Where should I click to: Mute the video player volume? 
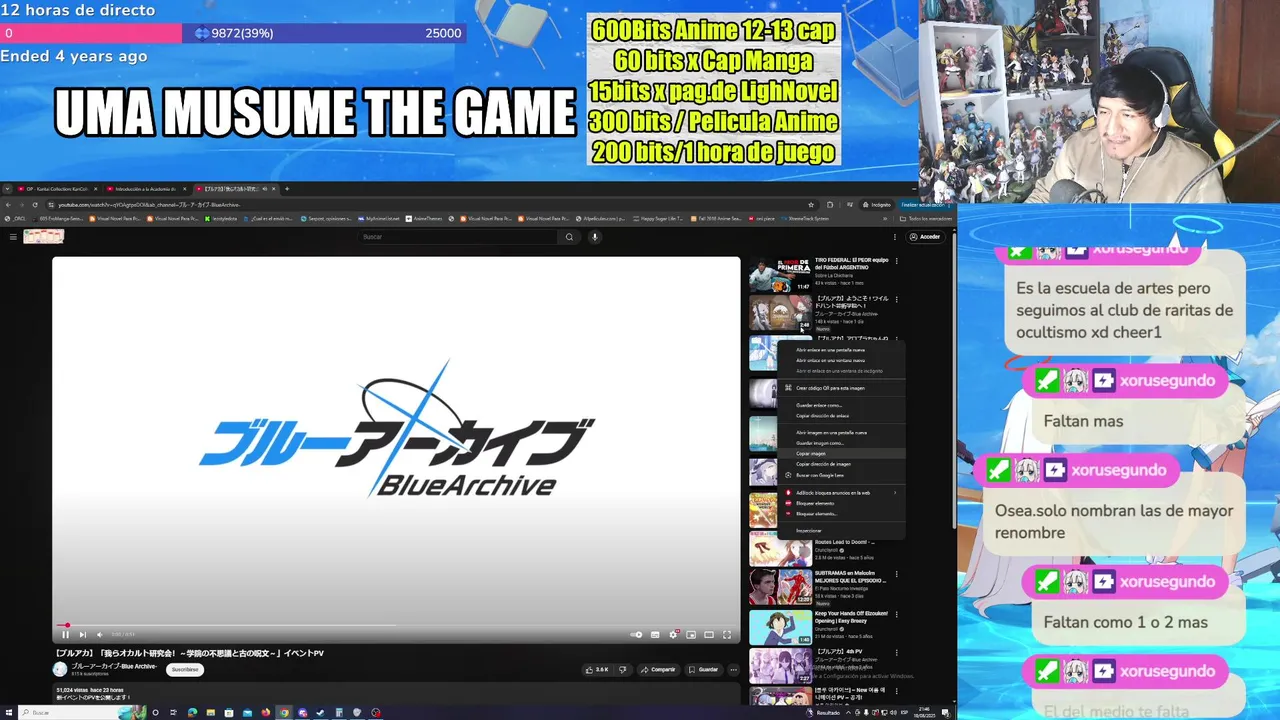tap(99, 634)
